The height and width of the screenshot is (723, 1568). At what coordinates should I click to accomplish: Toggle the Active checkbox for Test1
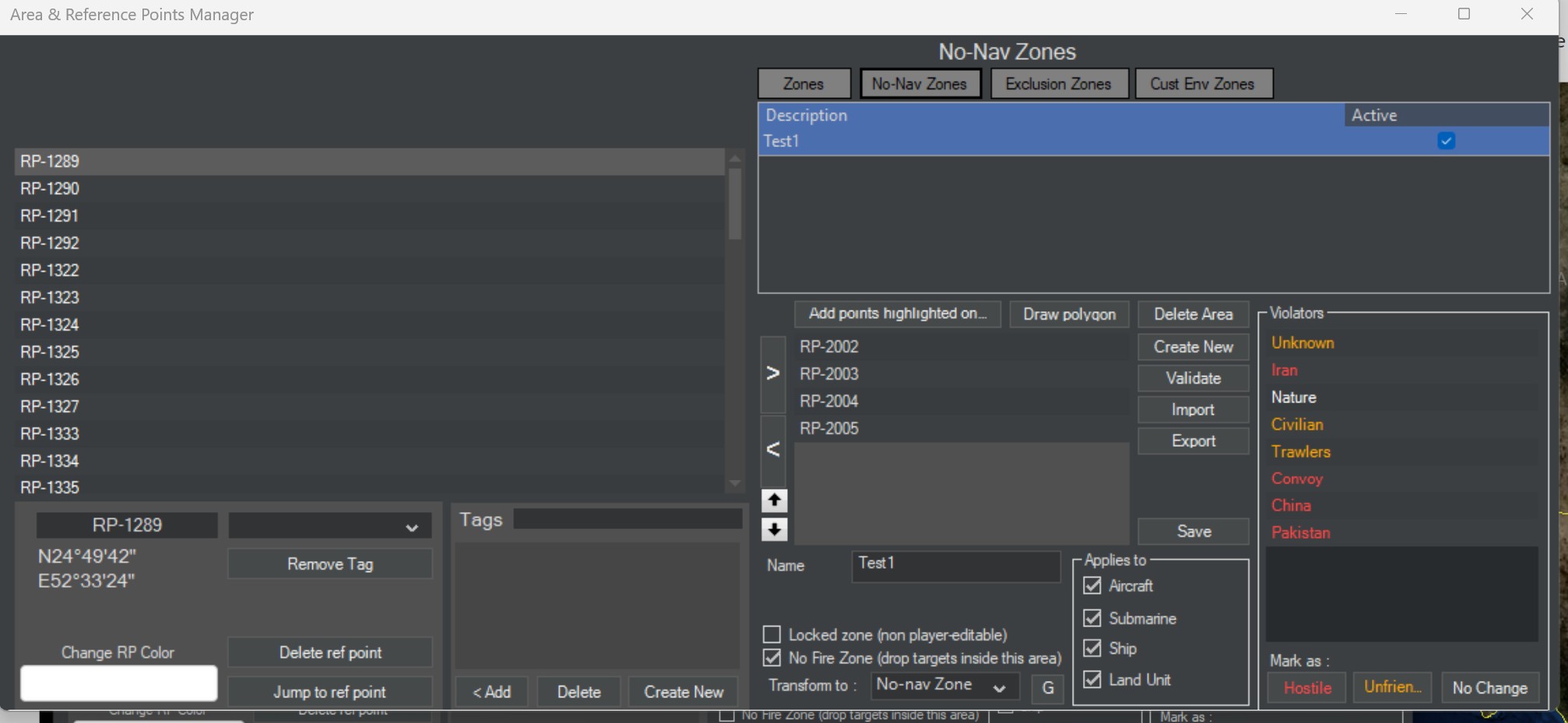tap(1446, 141)
